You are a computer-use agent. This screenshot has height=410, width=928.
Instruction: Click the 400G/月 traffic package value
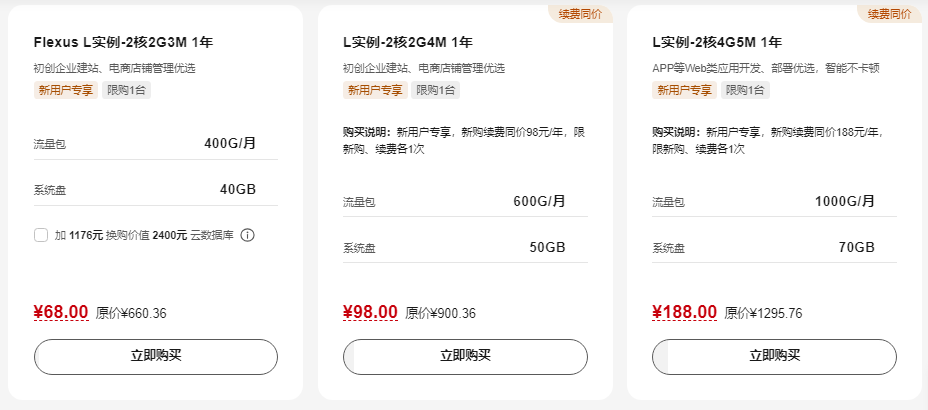[x=230, y=143]
